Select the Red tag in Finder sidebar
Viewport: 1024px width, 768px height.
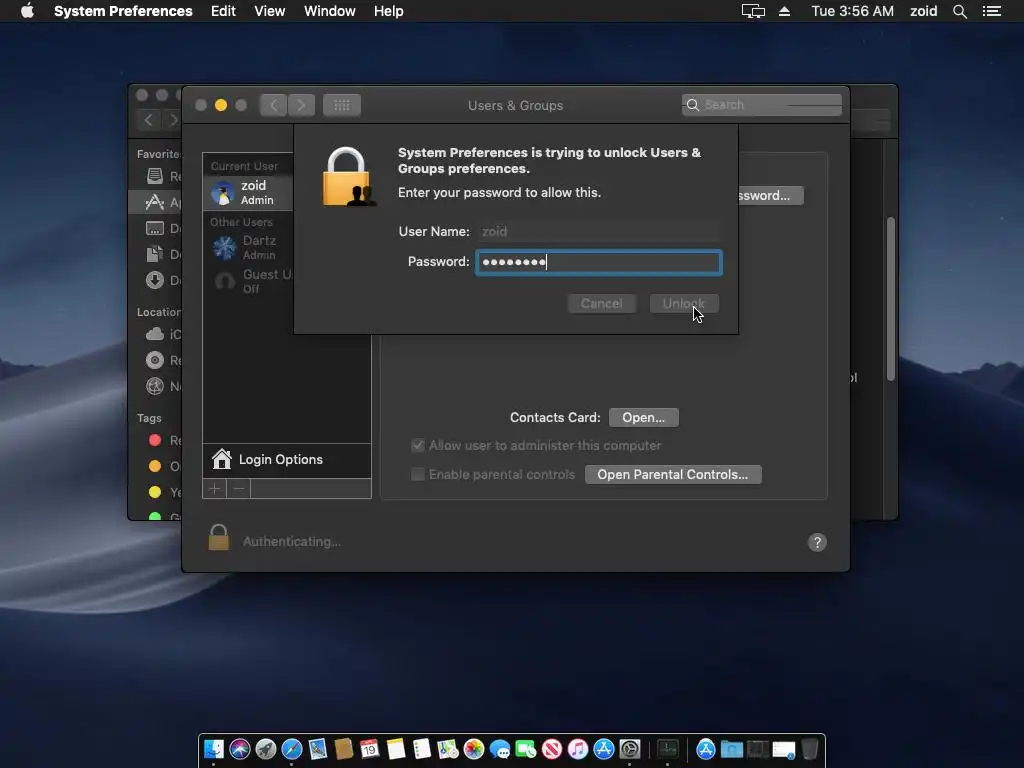coord(155,440)
